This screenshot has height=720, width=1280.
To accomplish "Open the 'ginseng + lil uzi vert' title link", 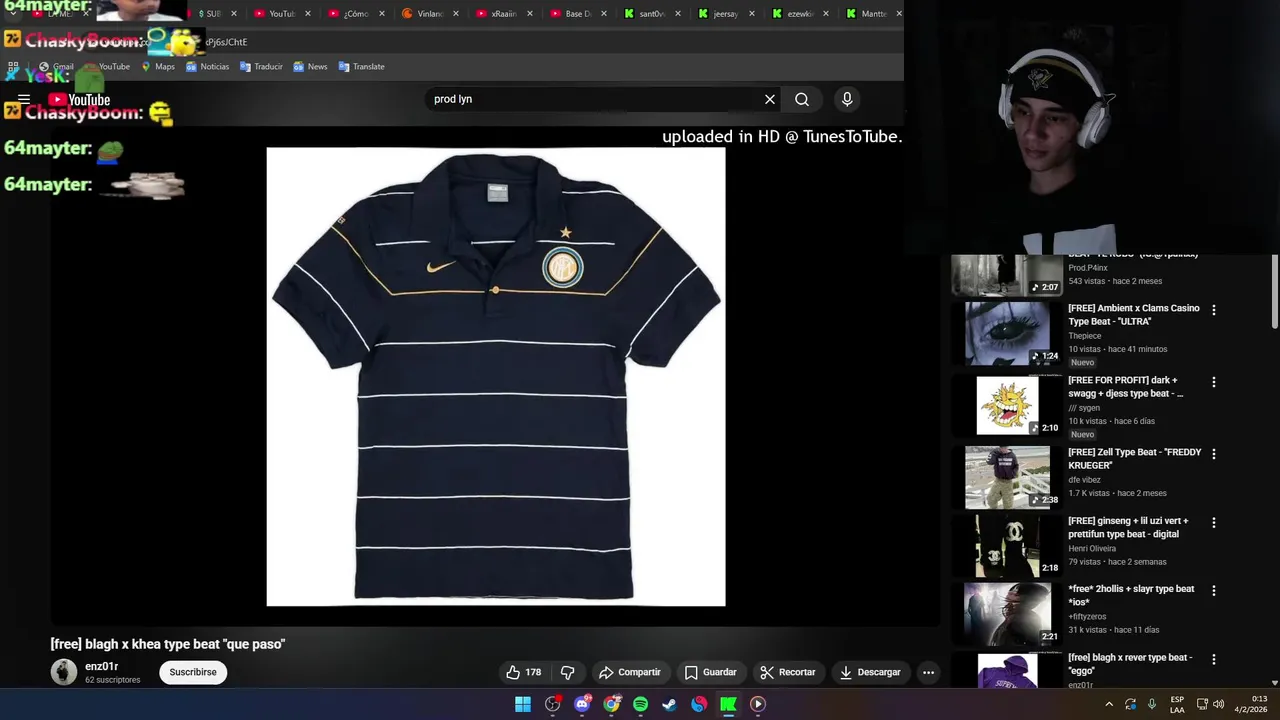I will click(x=1128, y=527).
